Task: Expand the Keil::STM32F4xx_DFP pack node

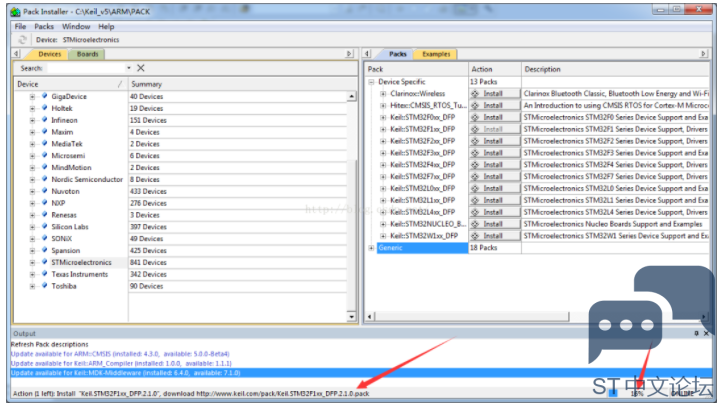Action: click(x=383, y=165)
